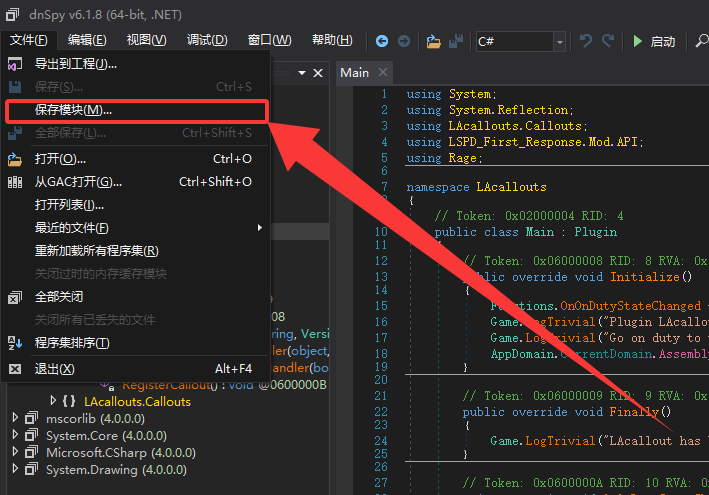The height and width of the screenshot is (495, 709).
Task: Click the mscorlib assembly icon
Action: (x=31, y=419)
